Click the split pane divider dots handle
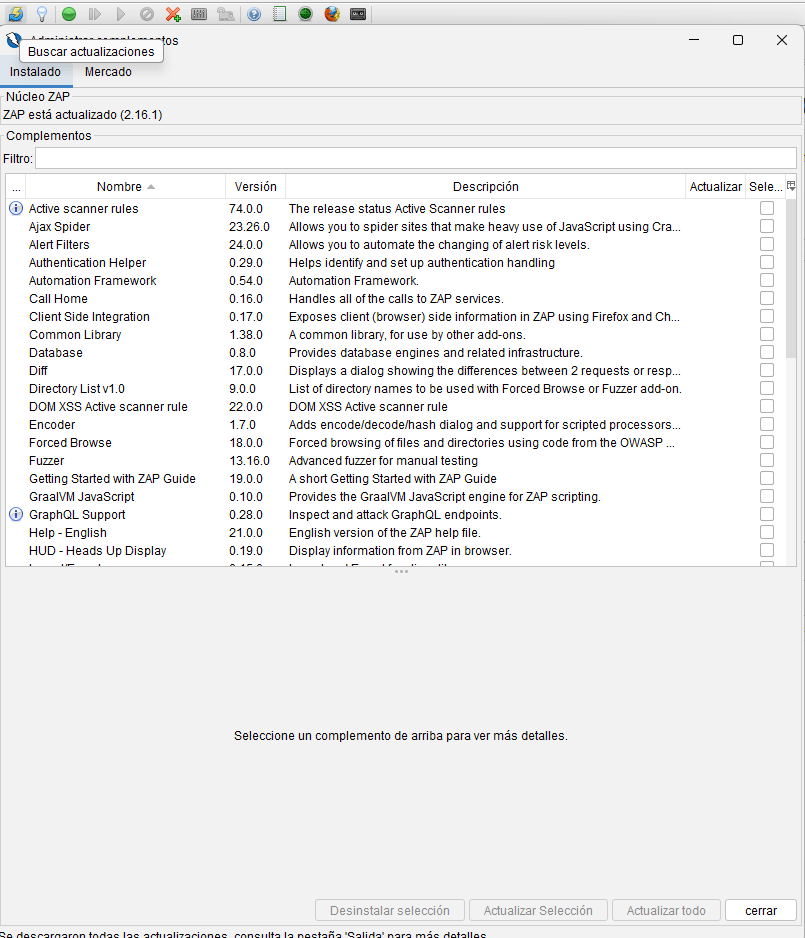Viewport: 805px width, 938px height. pos(401,572)
